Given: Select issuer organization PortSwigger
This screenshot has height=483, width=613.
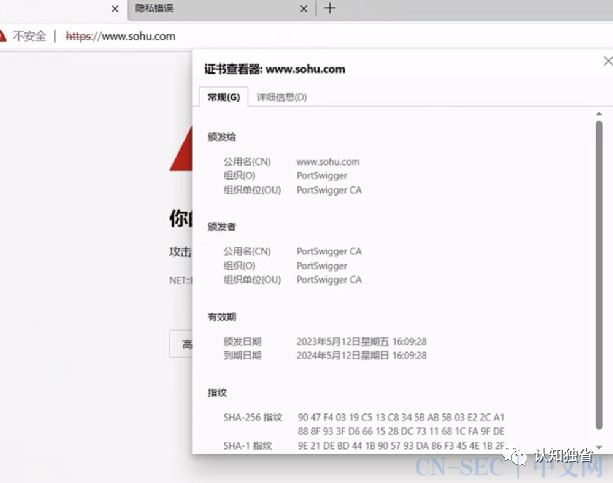Looking at the screenshot, I should (322, 266).
